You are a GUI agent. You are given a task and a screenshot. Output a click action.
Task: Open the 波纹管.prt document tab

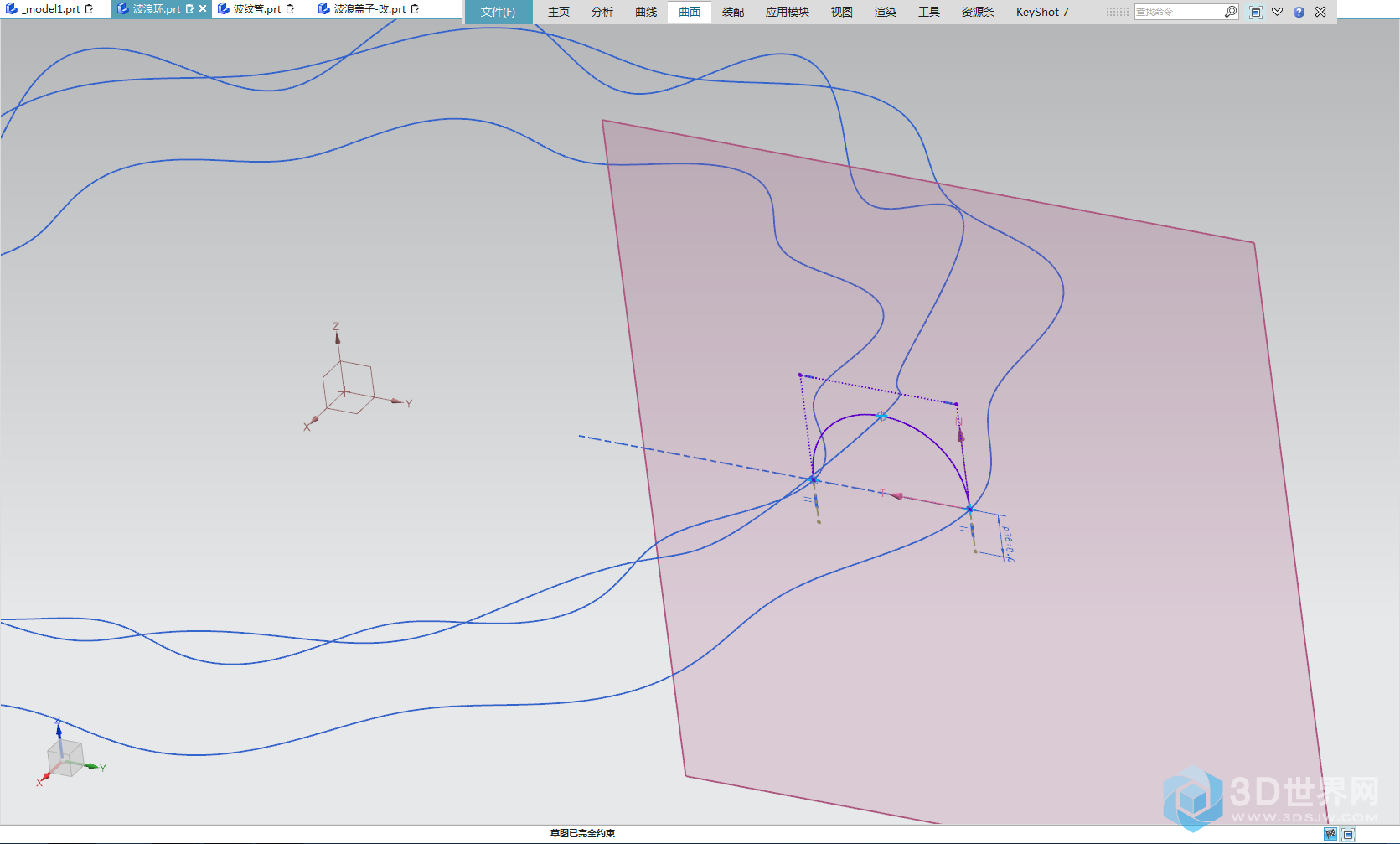[x=256, y=9]
